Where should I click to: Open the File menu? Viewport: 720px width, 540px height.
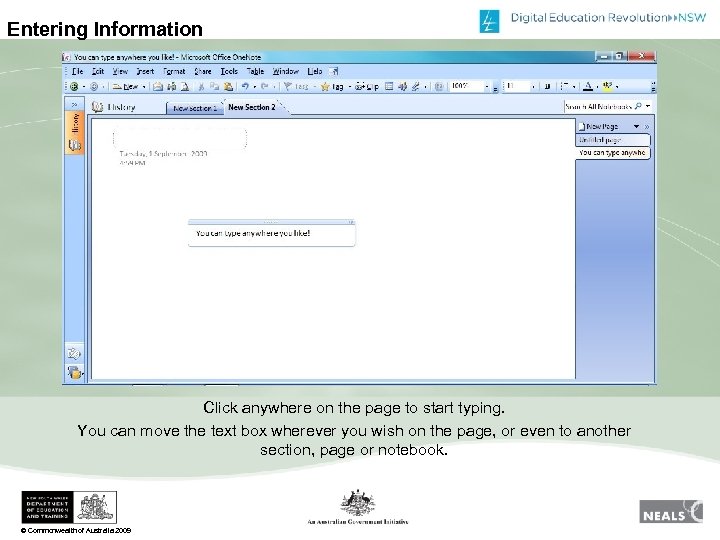(77, 71)
